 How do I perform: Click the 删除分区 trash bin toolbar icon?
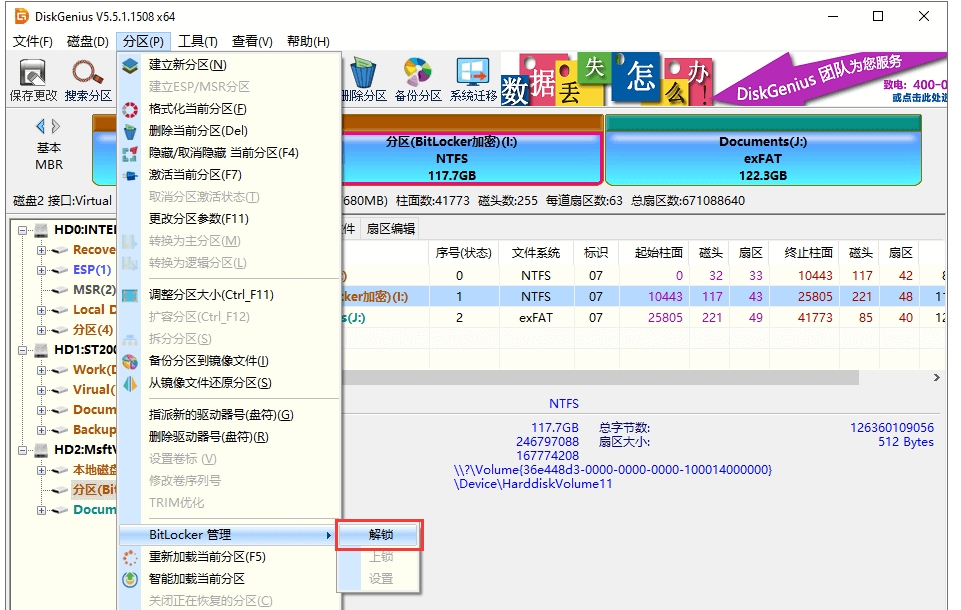click(x=363, y=79)
